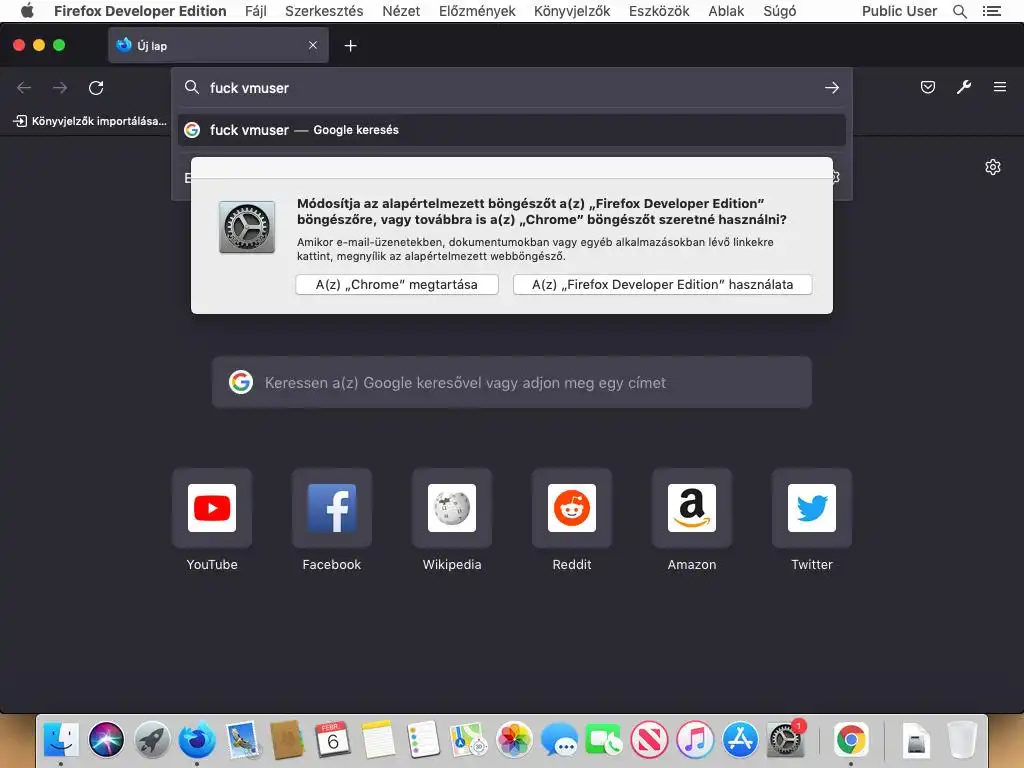Open Calendar from the Dock
1024x768 pixels.
[x=332, y=740]
